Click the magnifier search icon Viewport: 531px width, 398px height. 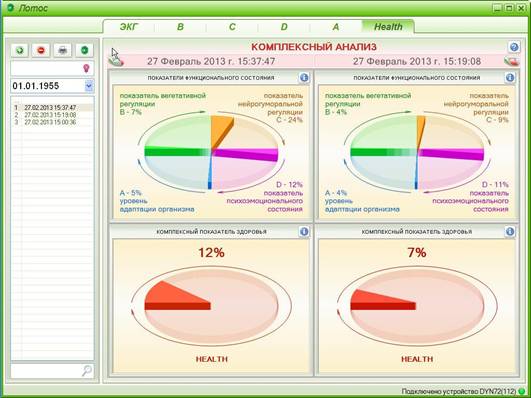pyautogui.click(x=87, y=371)
